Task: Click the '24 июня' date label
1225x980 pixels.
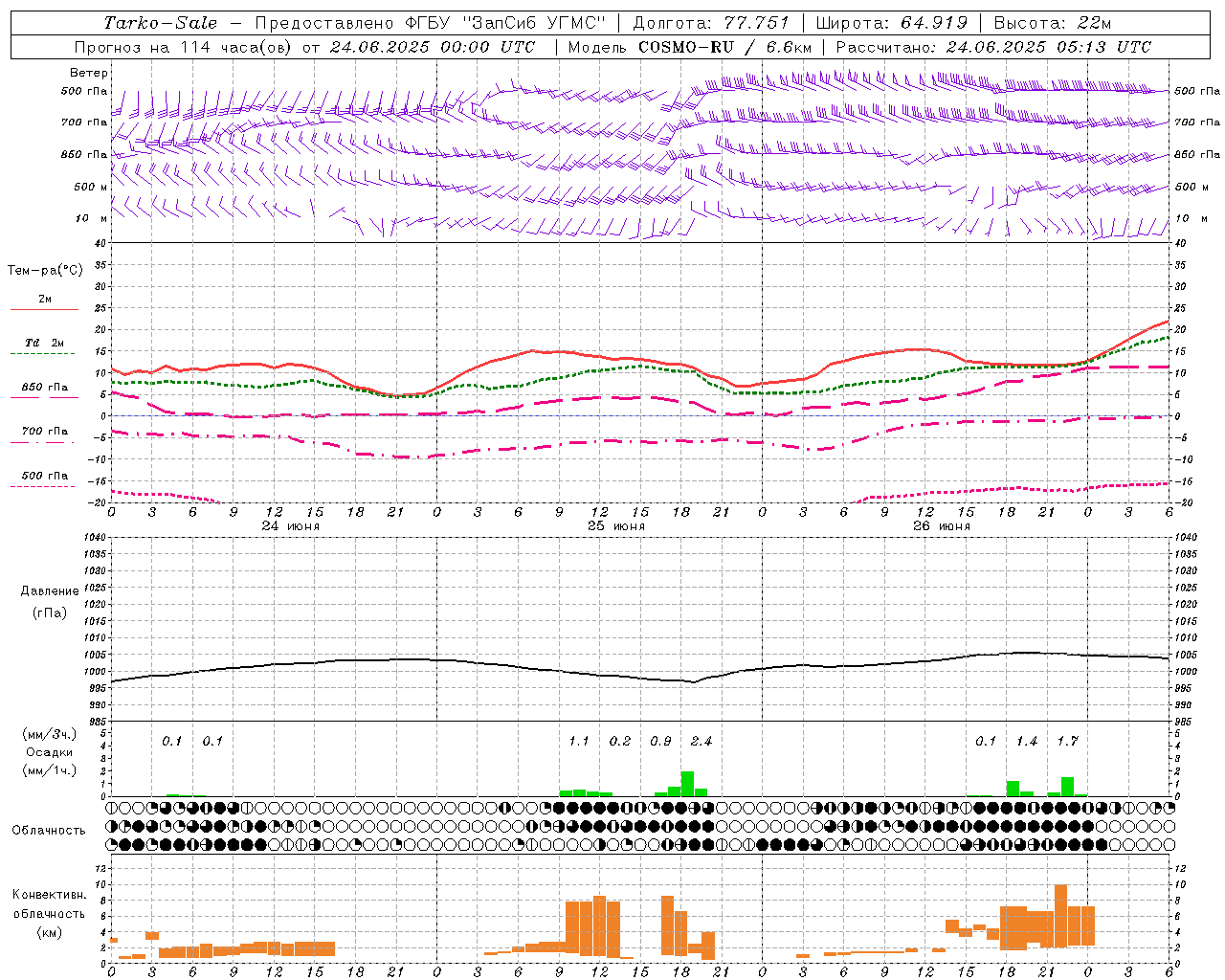Action: click(x=291, y=526)
